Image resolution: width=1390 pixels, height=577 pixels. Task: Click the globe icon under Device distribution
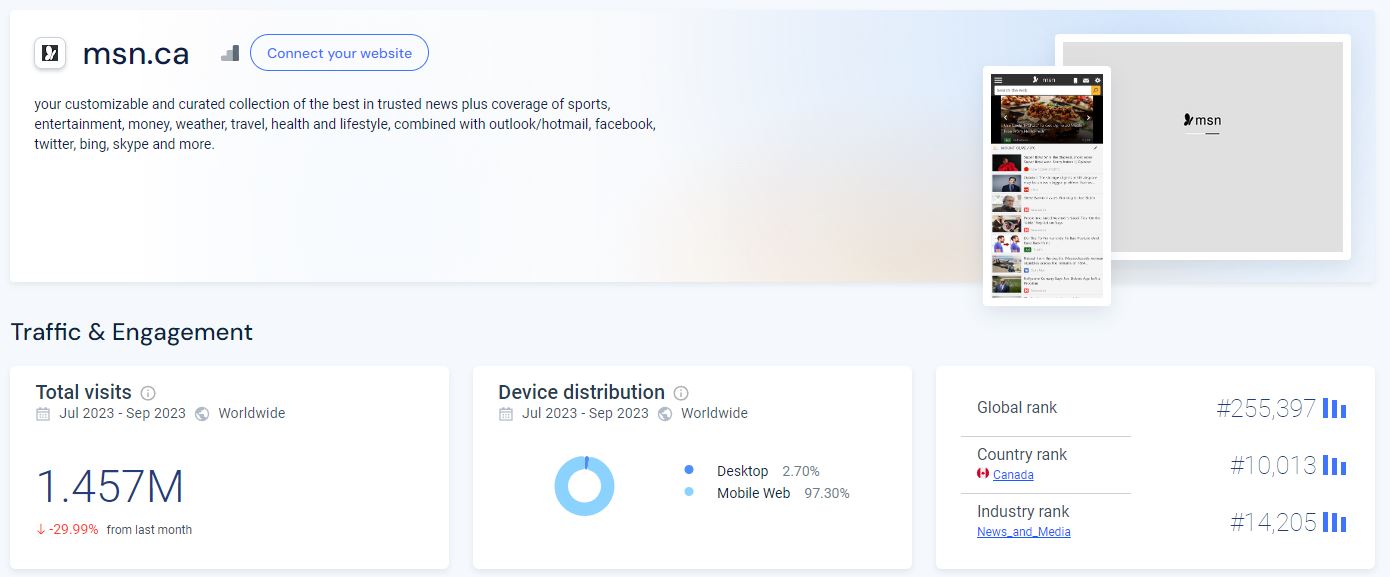tap(665, 413)
